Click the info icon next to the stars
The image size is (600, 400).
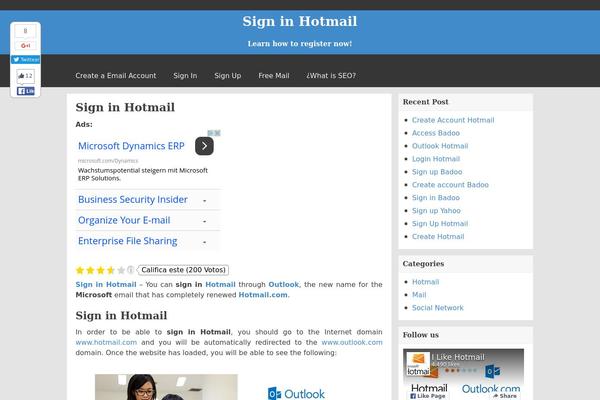[130, 270]
